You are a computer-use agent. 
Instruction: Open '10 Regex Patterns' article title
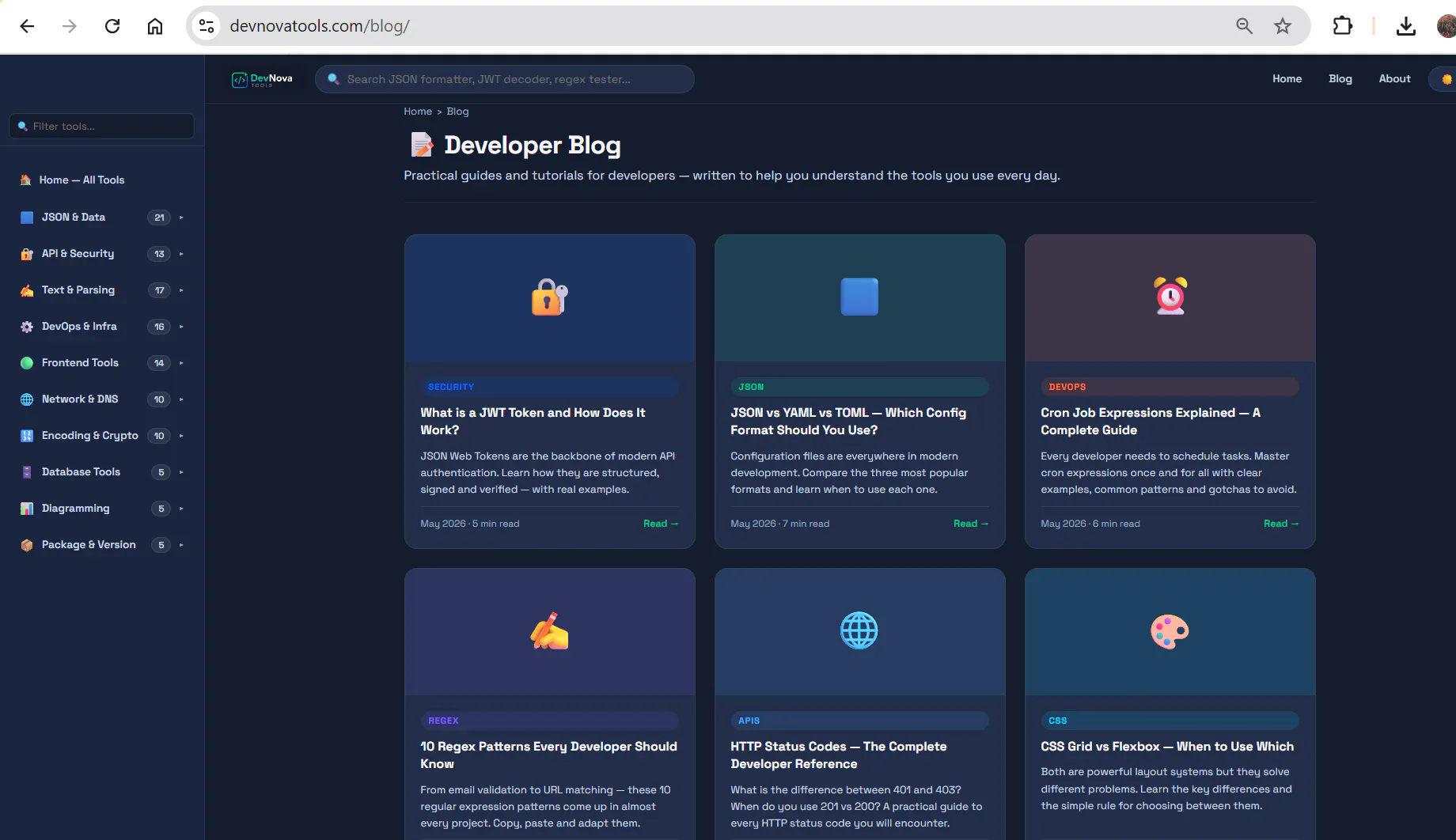tap(548, 755)
